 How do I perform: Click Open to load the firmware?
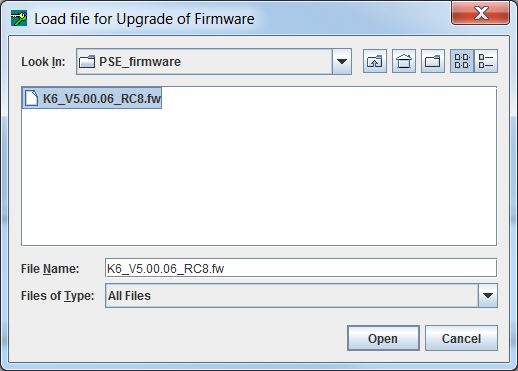tap(383, 338)
